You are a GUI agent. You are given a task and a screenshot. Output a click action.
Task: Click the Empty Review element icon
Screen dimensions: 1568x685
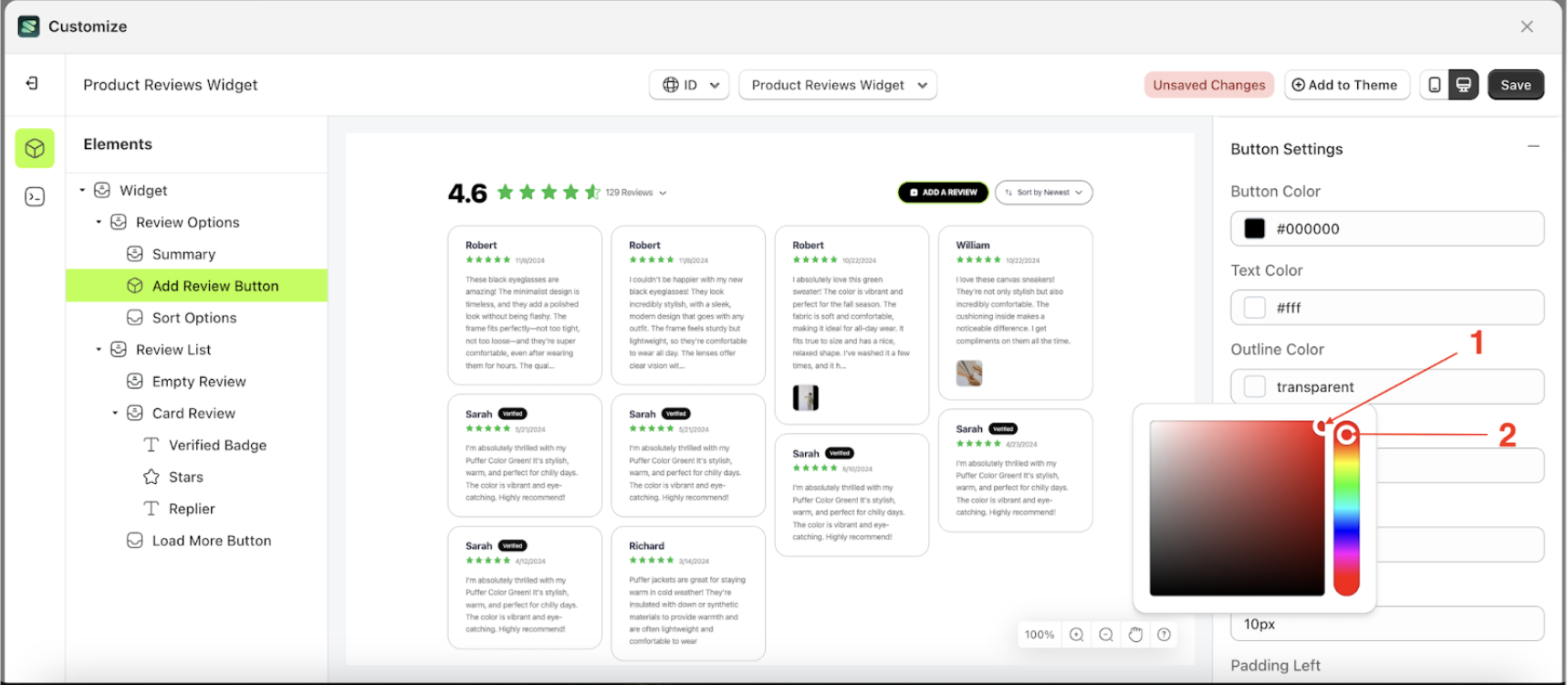tap(135, 381)
